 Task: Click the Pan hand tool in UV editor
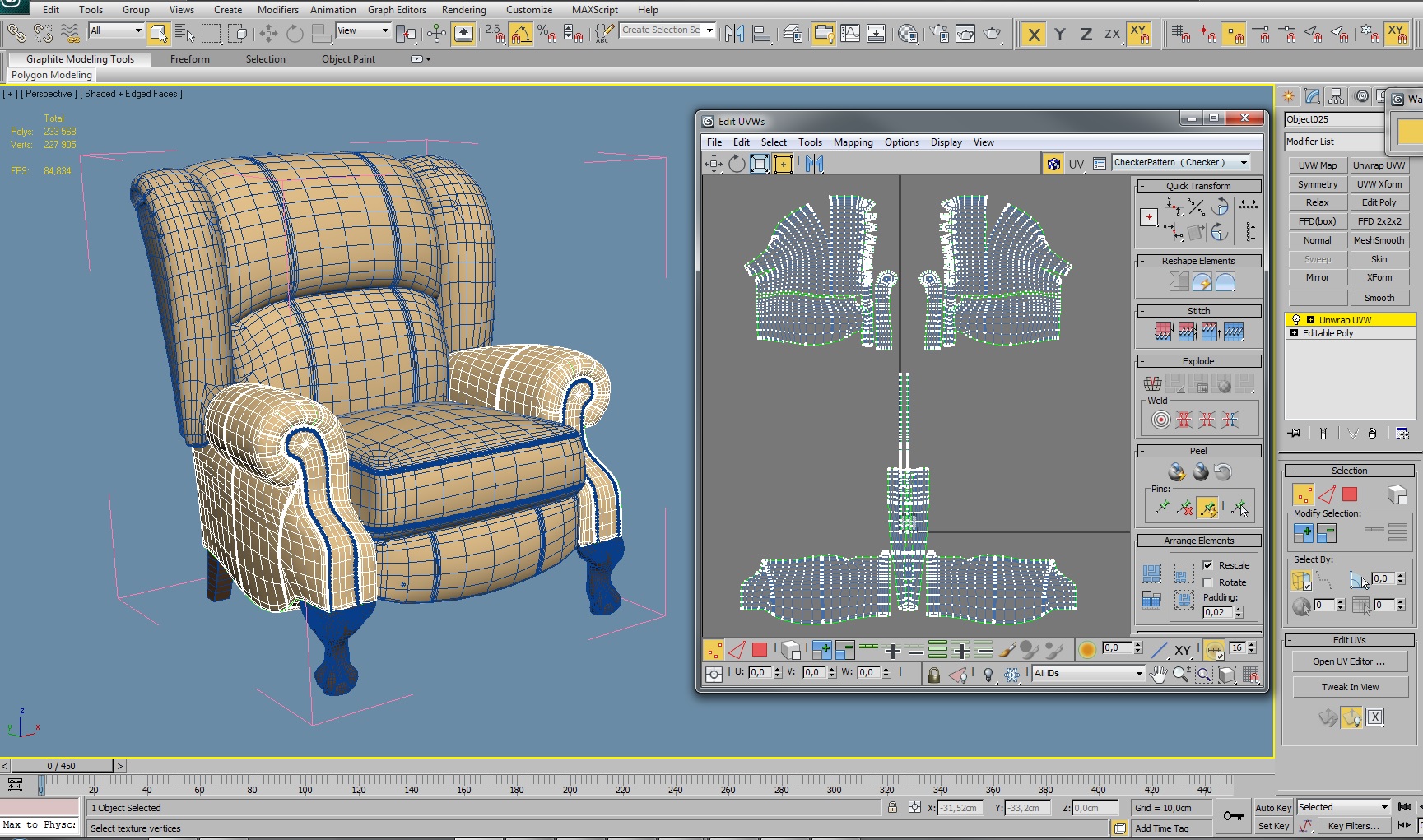click(1158, 675)
